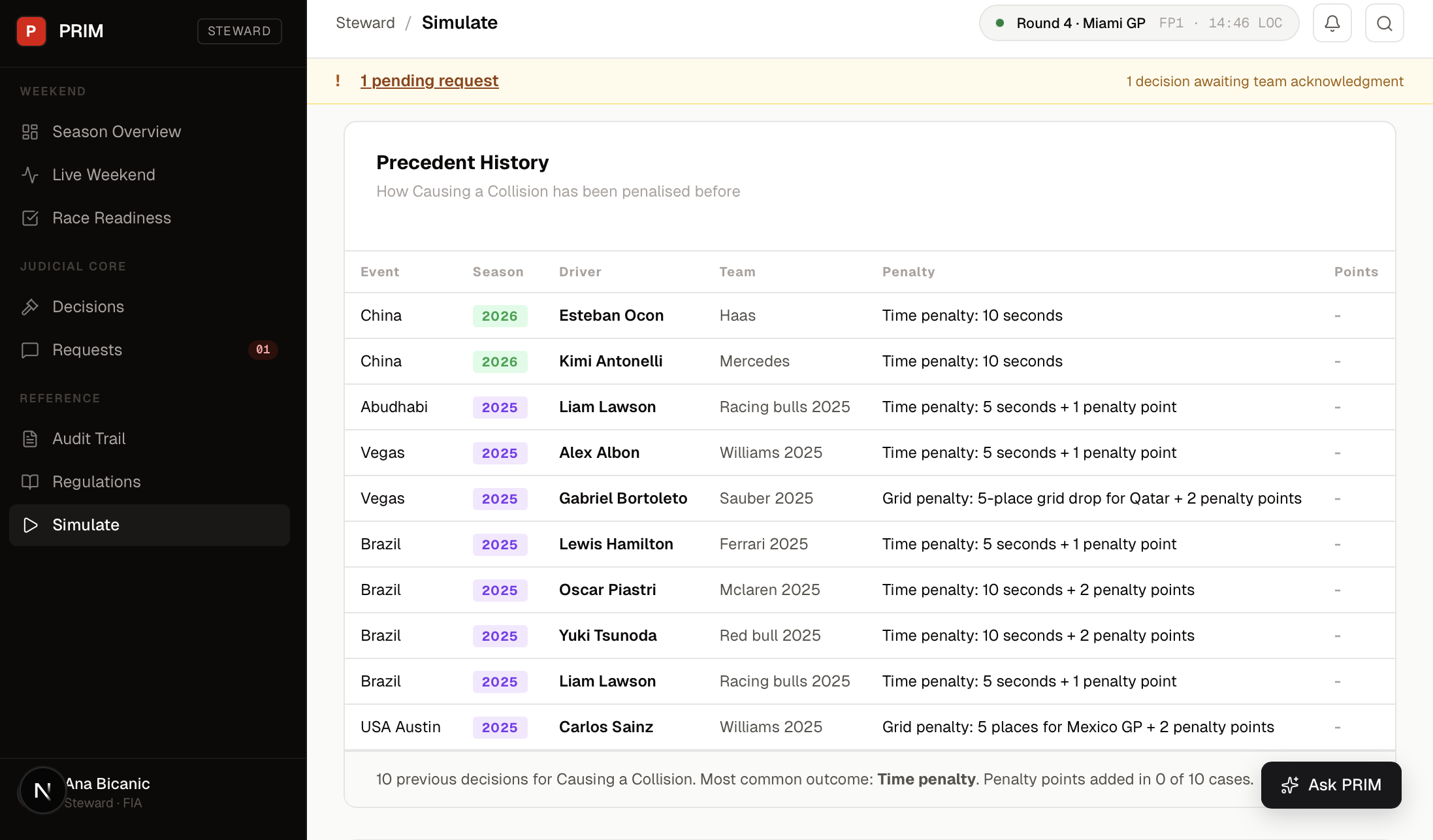Click the Live Weekend activity icon

29,174
